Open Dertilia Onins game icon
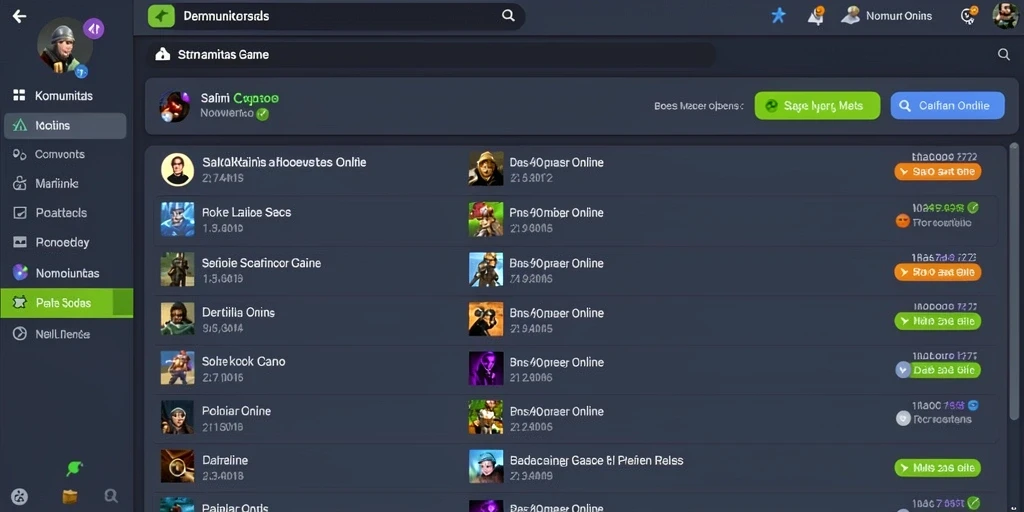 tap(177, 319)
